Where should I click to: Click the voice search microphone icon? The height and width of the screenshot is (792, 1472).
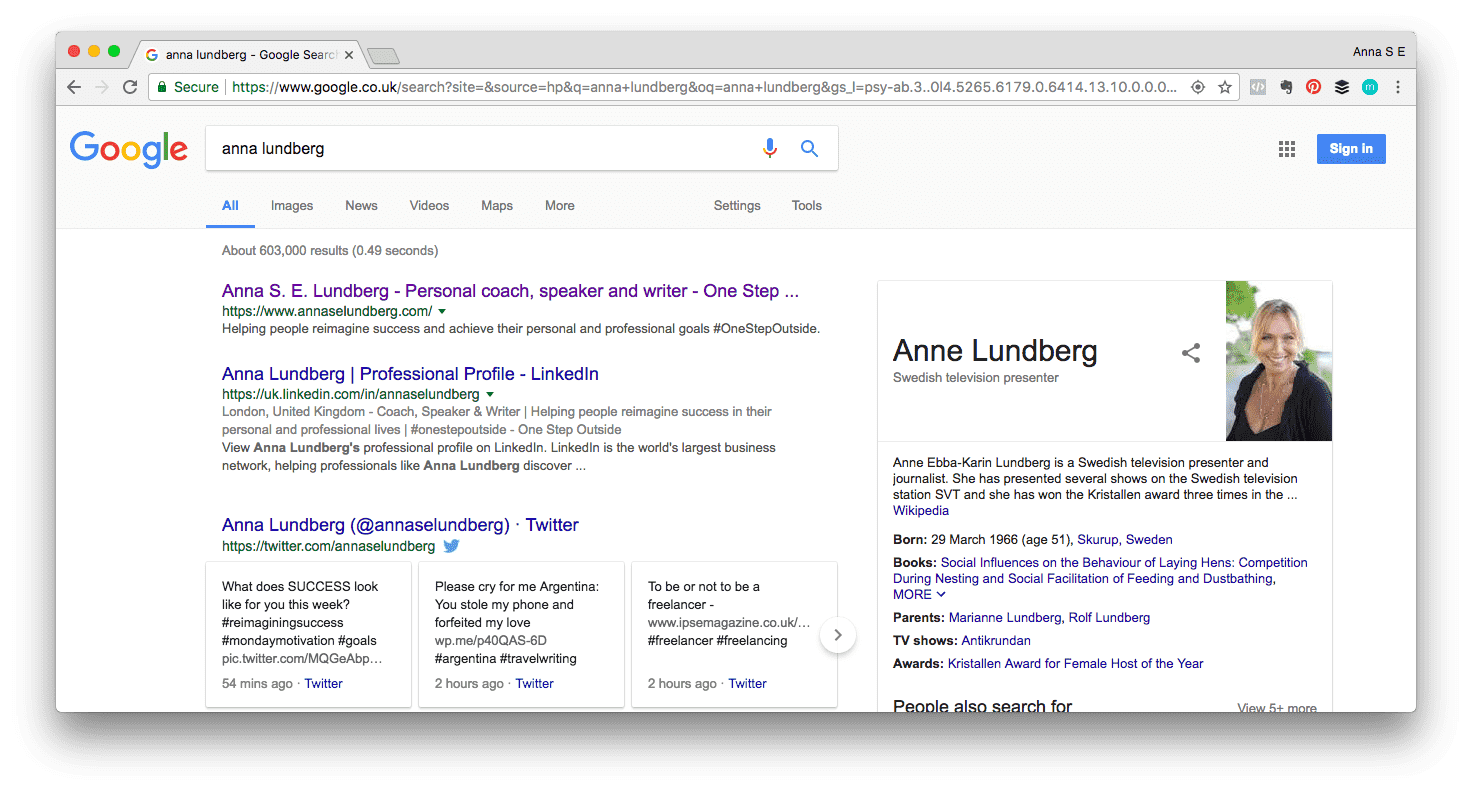click(x=770, y=147)
